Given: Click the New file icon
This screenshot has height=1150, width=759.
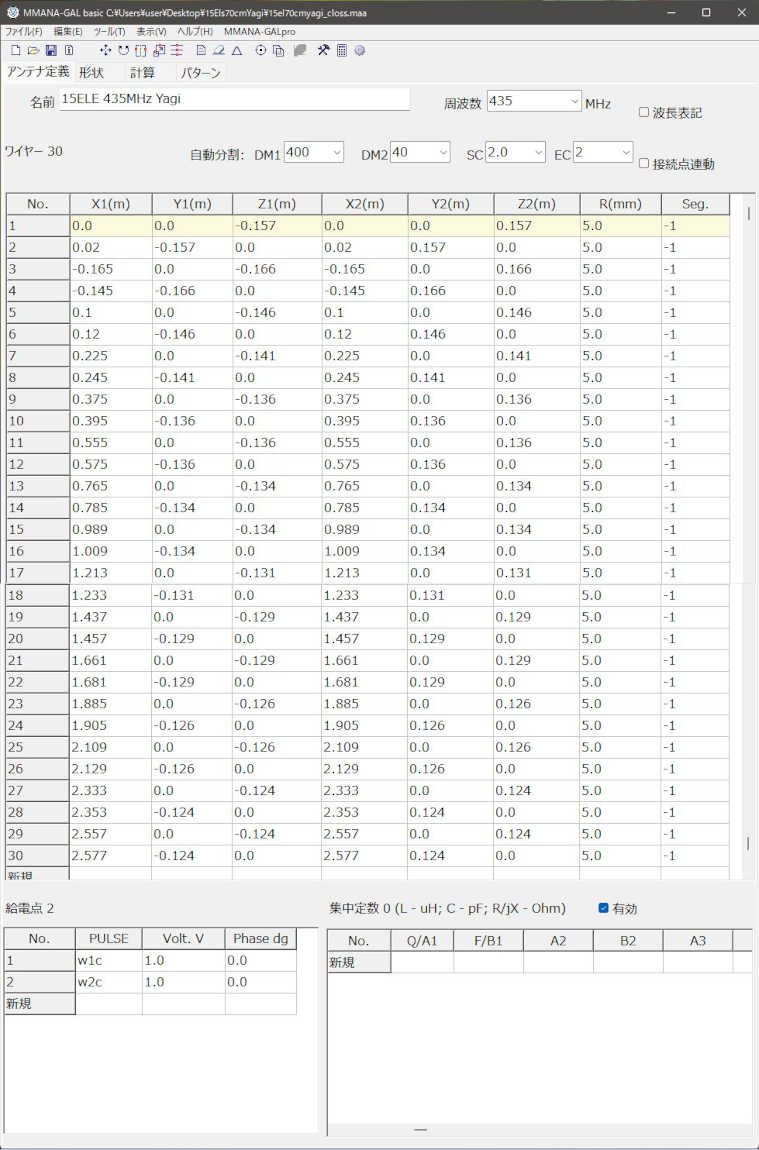Looking at the screenshot, I should (x=15, y=50).
